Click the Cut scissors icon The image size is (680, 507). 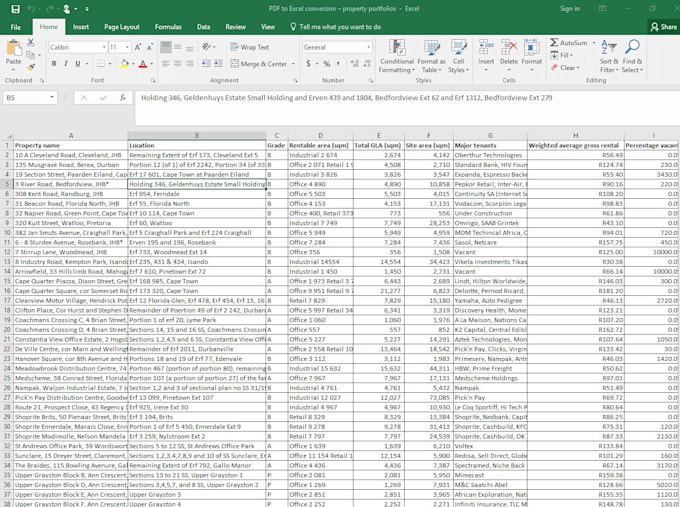30,43
